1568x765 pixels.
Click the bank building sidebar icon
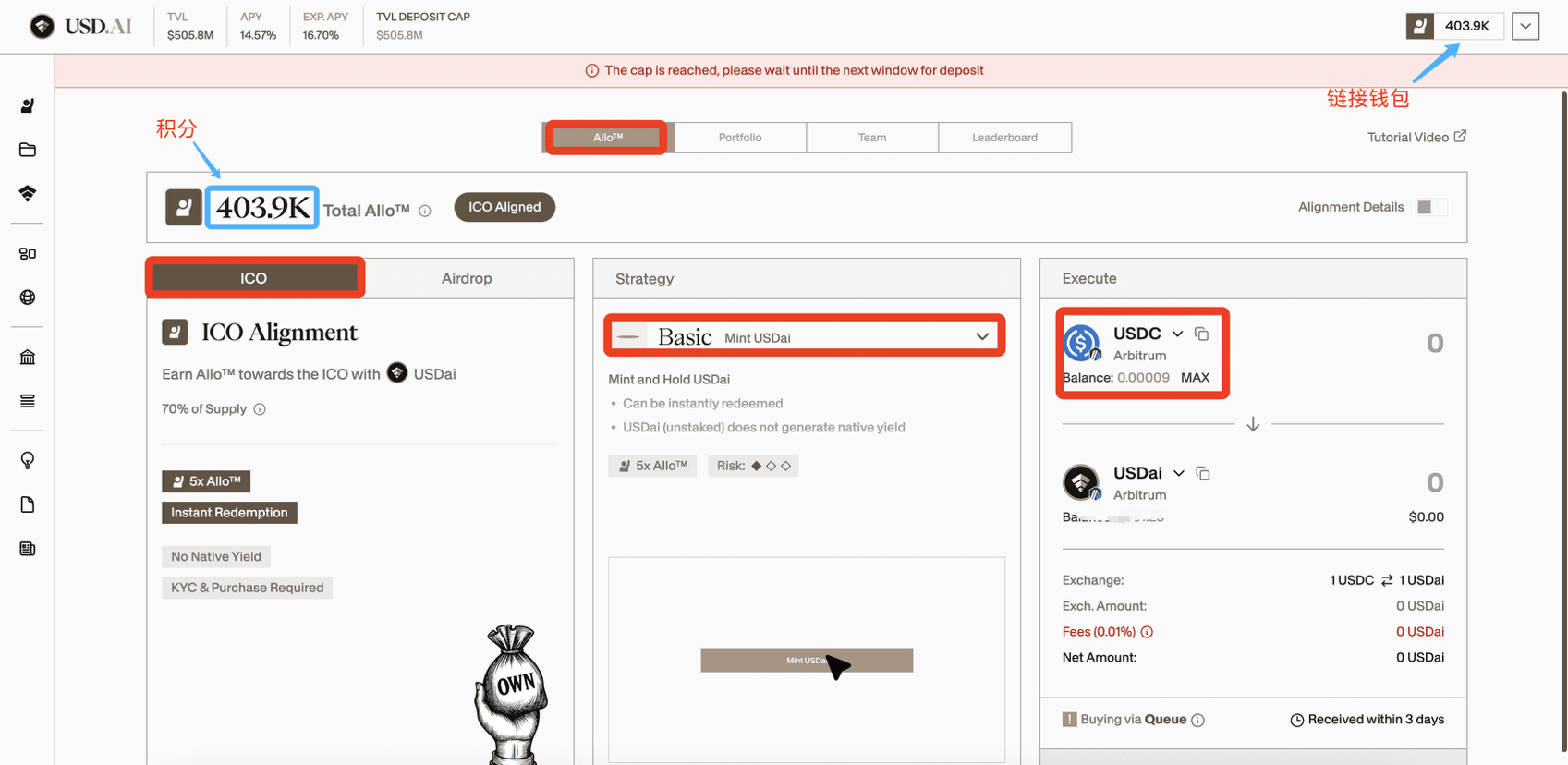[x=28, y=358]
